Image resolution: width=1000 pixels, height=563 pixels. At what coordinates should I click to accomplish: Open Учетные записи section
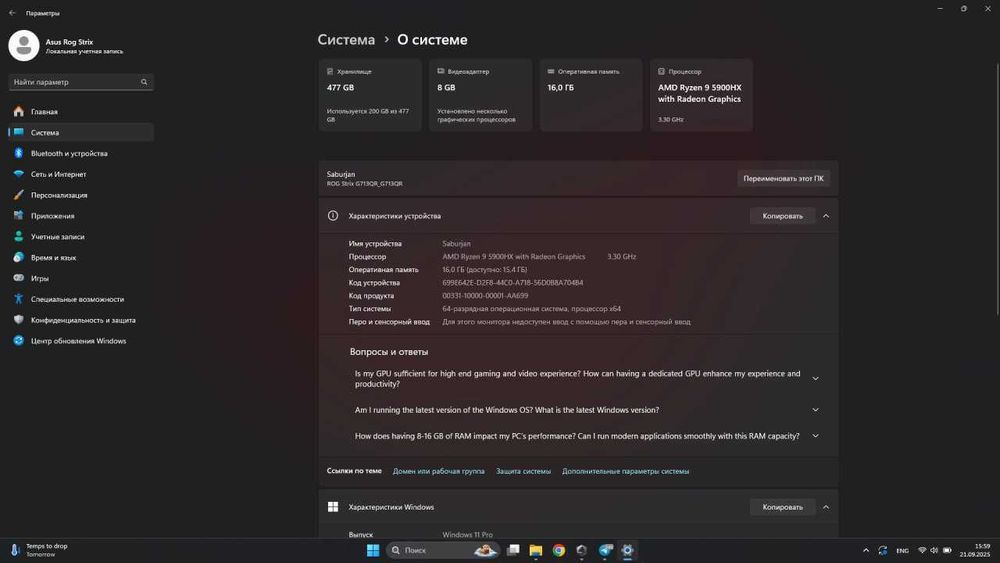point(81,237)
